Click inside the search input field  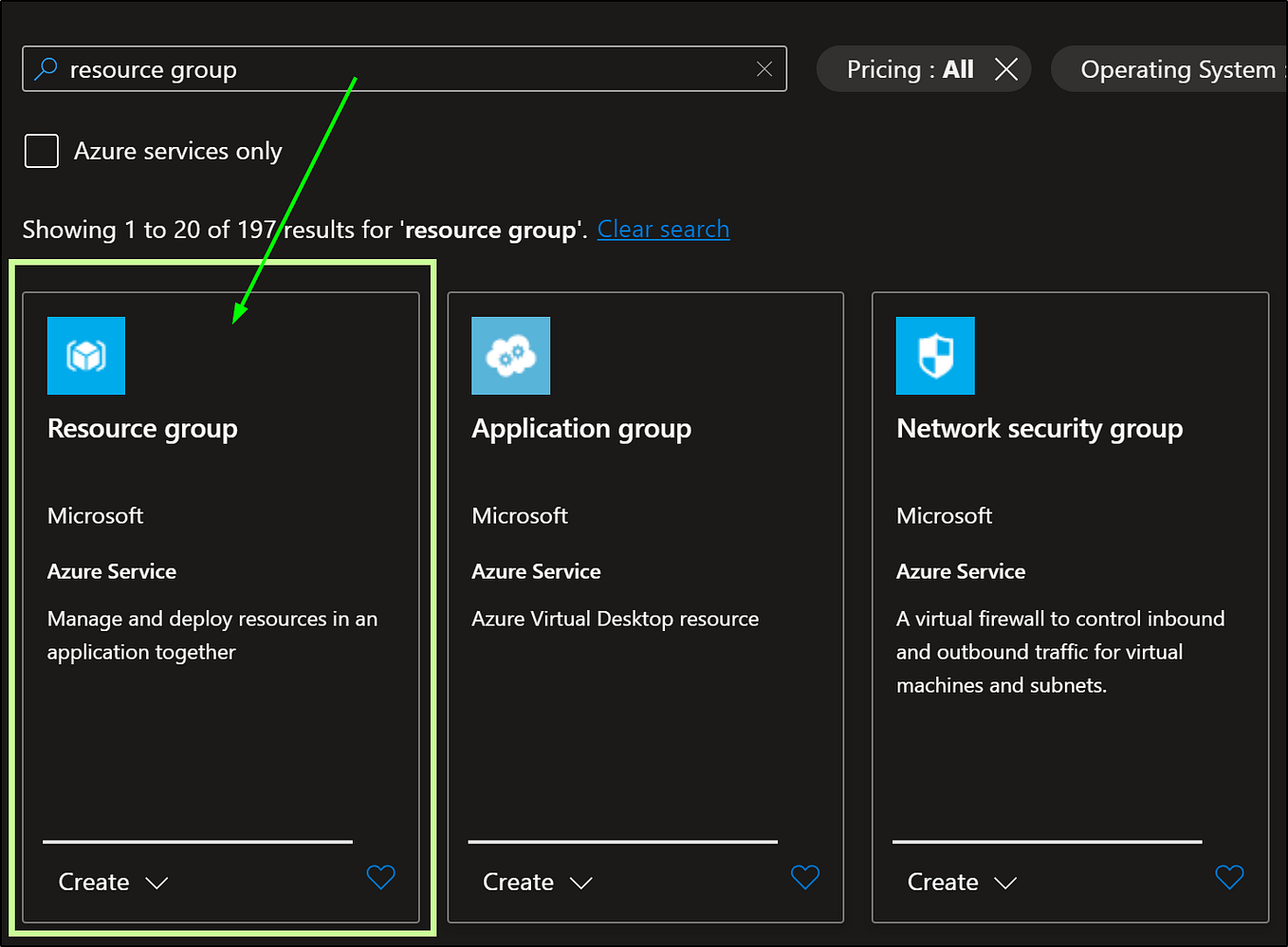379,68
